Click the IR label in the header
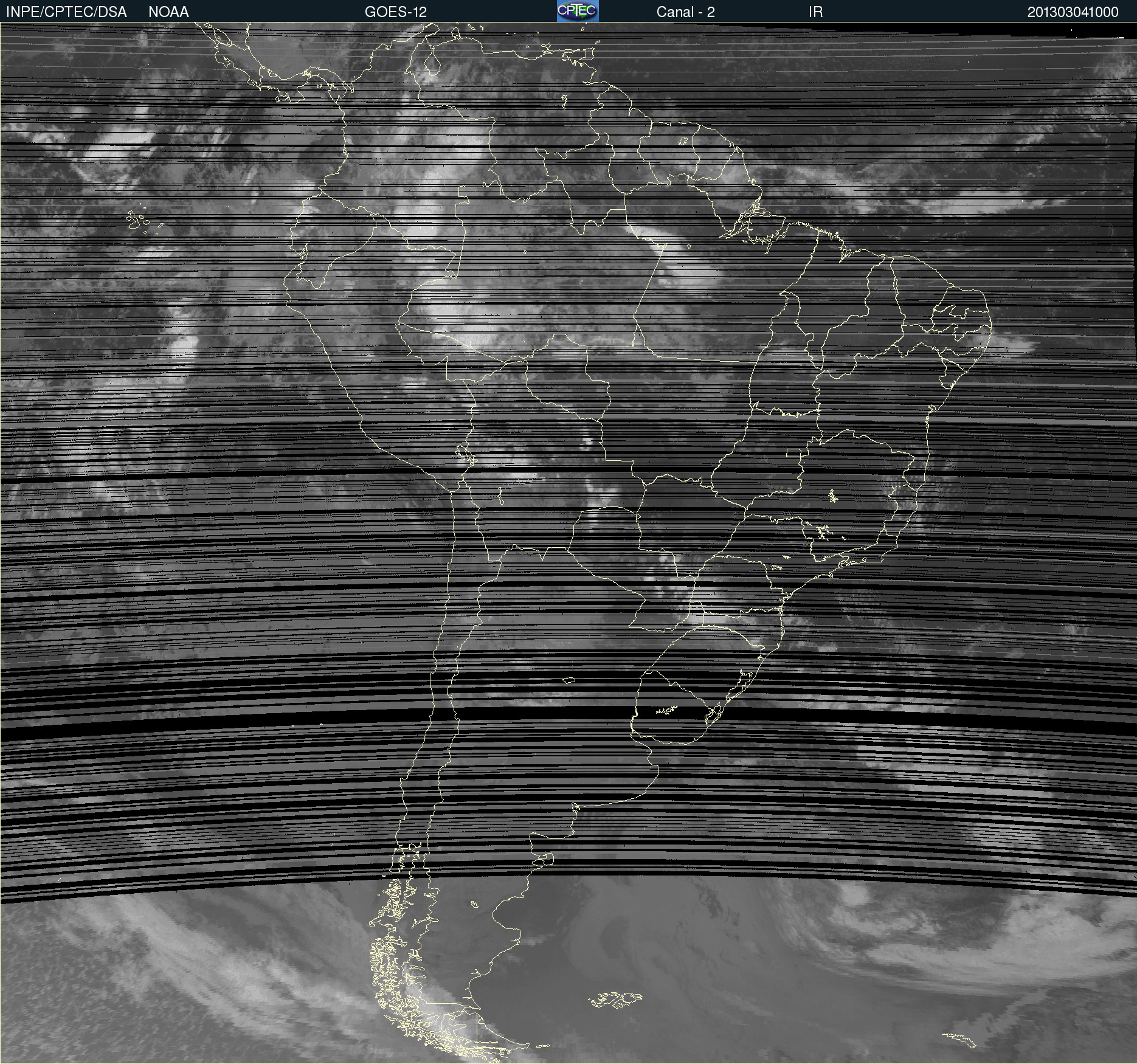This screenshot has width=1137, height=1064. coord(816,12)
